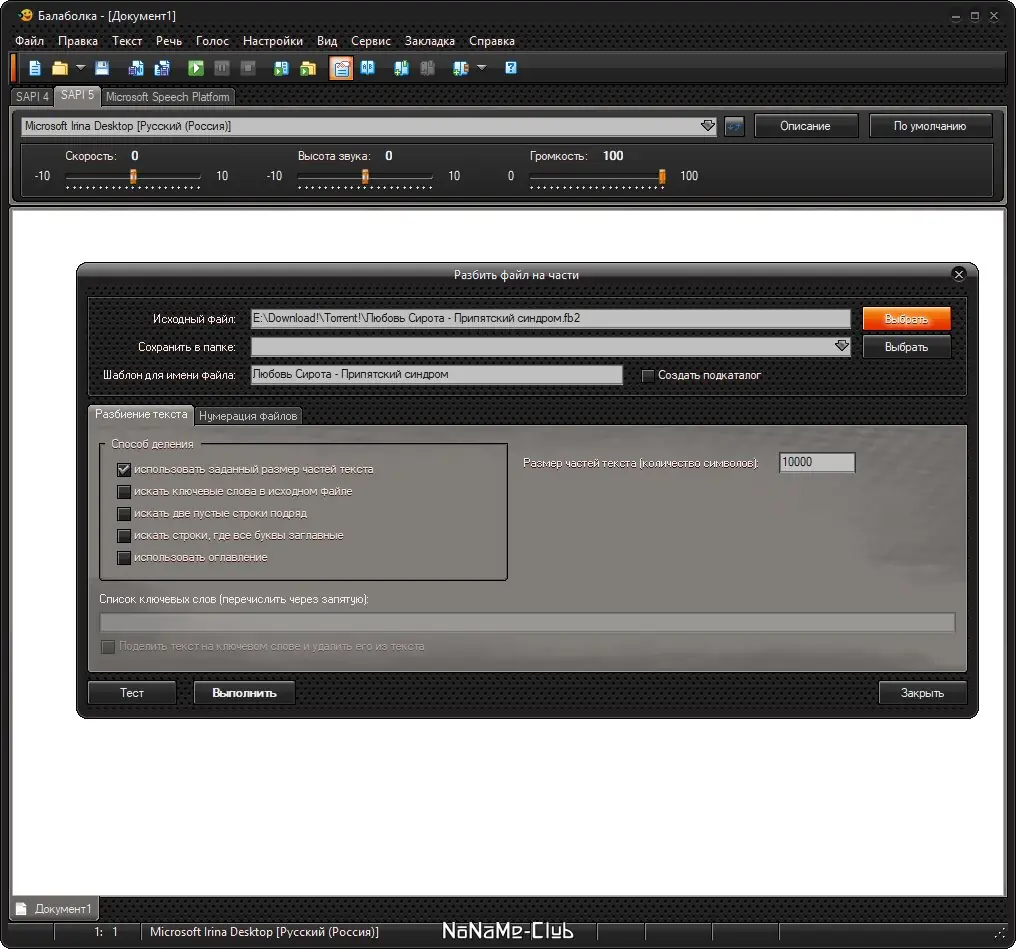Screen dimensions: 1016x949
Task: Start reading aloud with green play icon
Action: coord(196,68)
